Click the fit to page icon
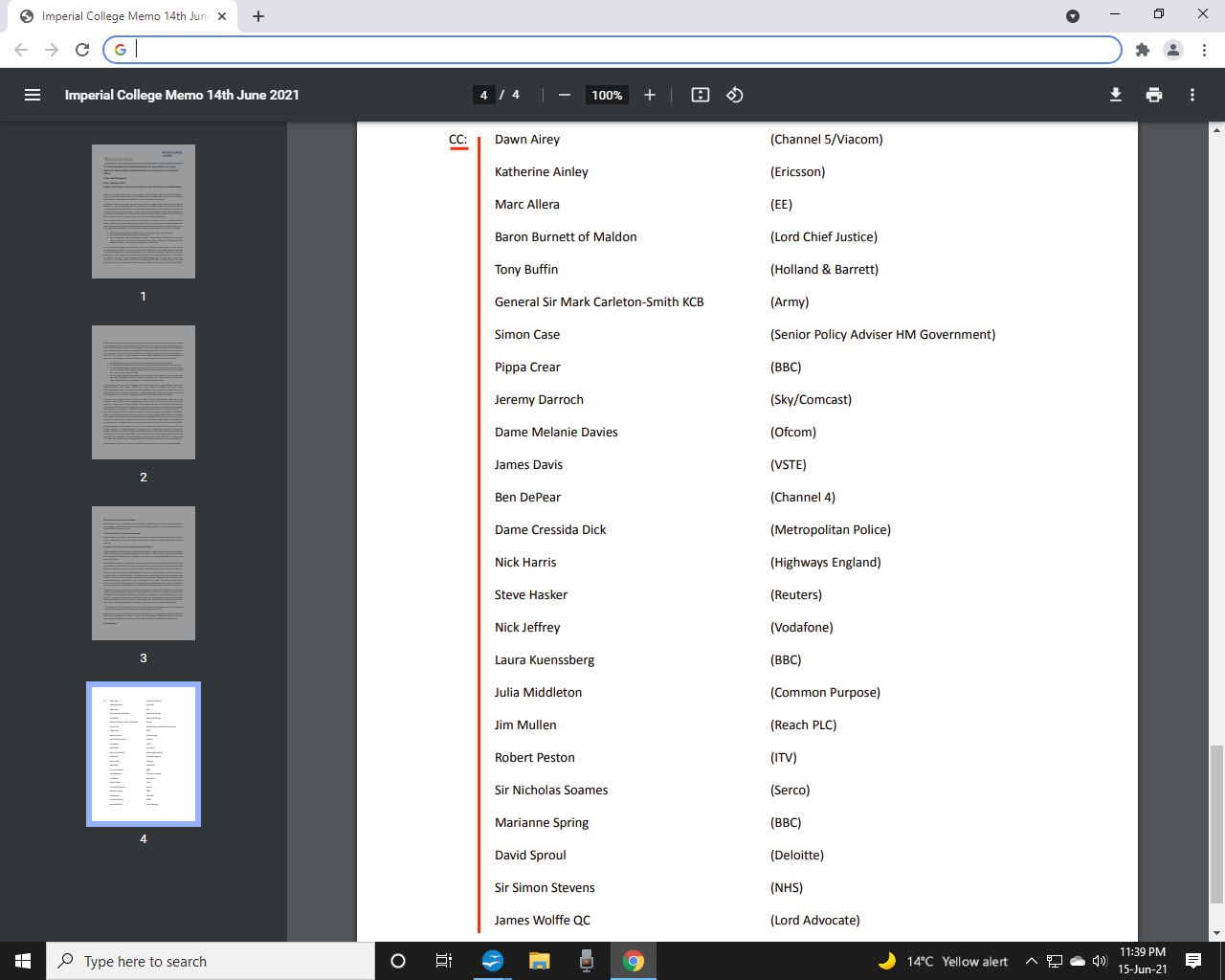This screenshot has width=1225, height=980. (x=701, y=95)
